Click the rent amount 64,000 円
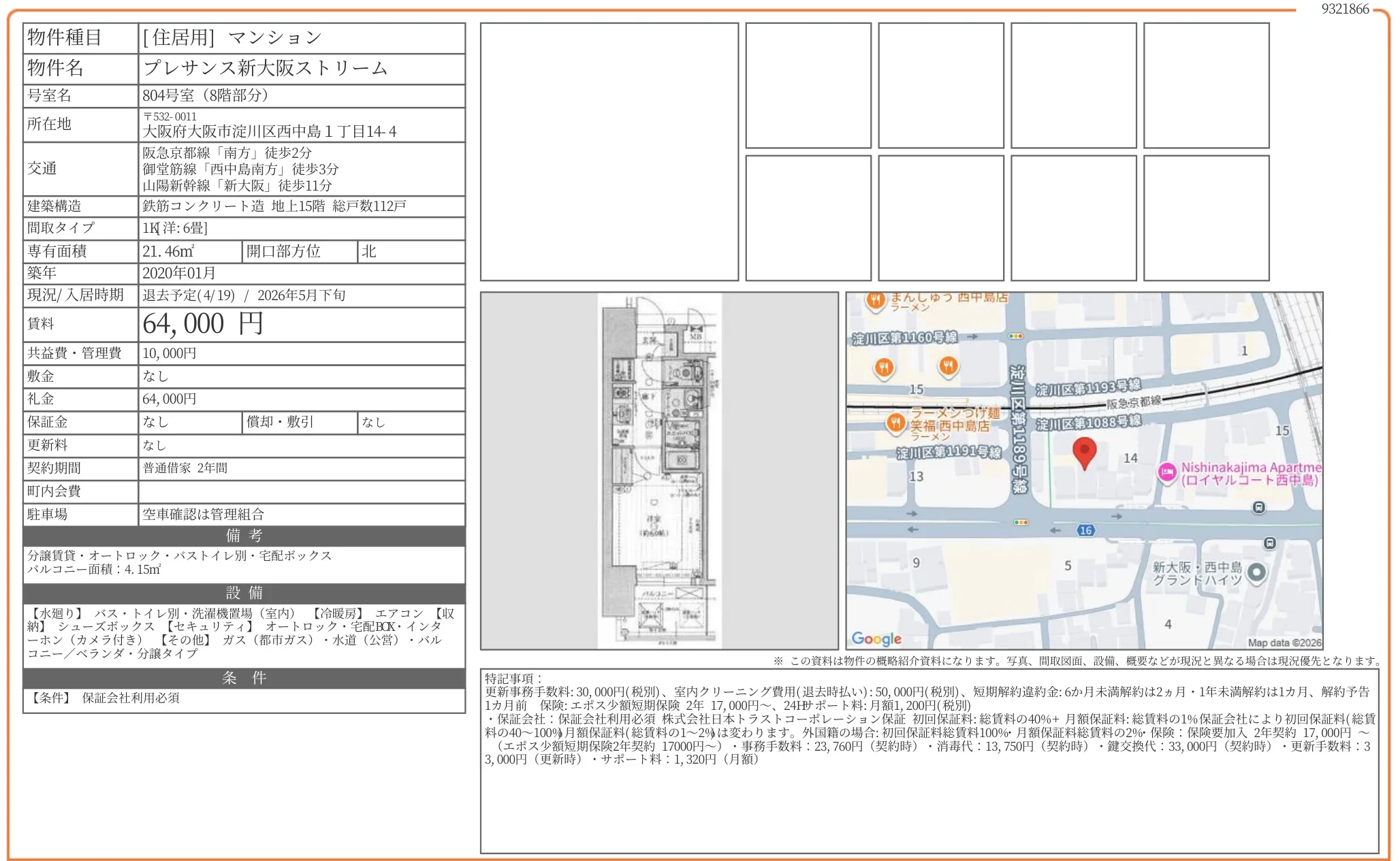The image size is (1400, 861). pos(203,324)
